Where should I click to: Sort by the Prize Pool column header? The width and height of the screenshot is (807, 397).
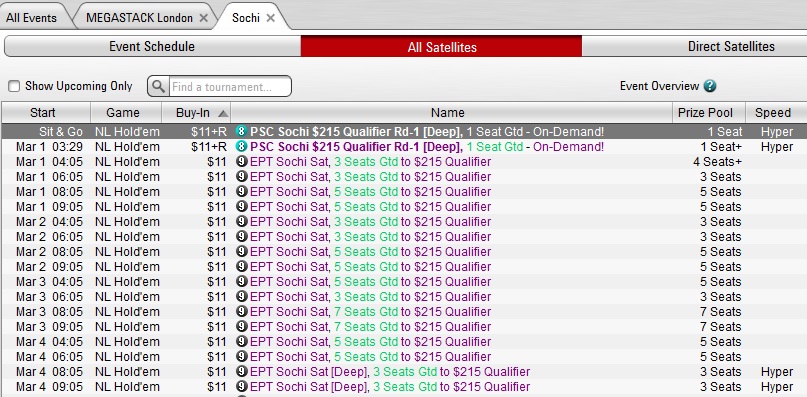point(709,113)
